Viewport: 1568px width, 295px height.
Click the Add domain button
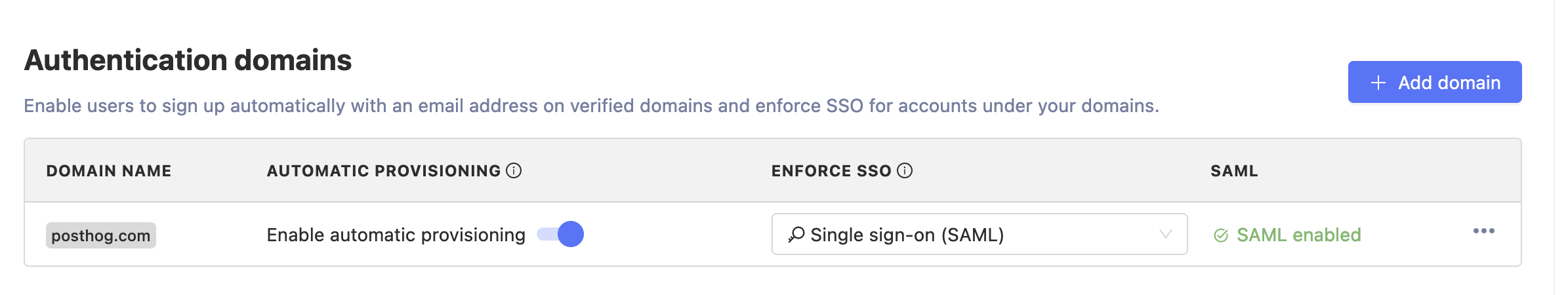point(1434,83)
